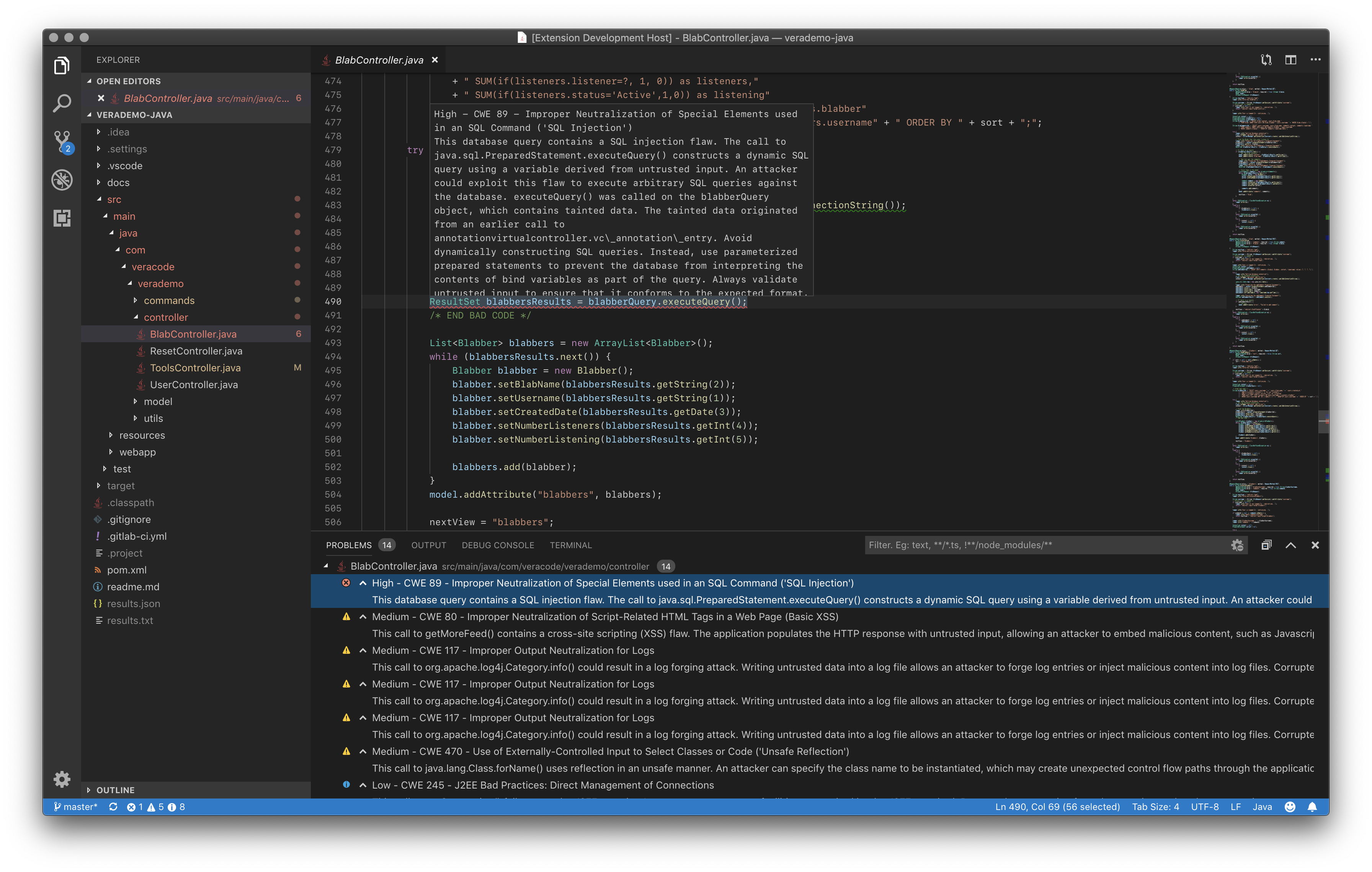Click the minimap scrollbar slider
This screenshot has height=872, width=1372.
[1323, 421]
